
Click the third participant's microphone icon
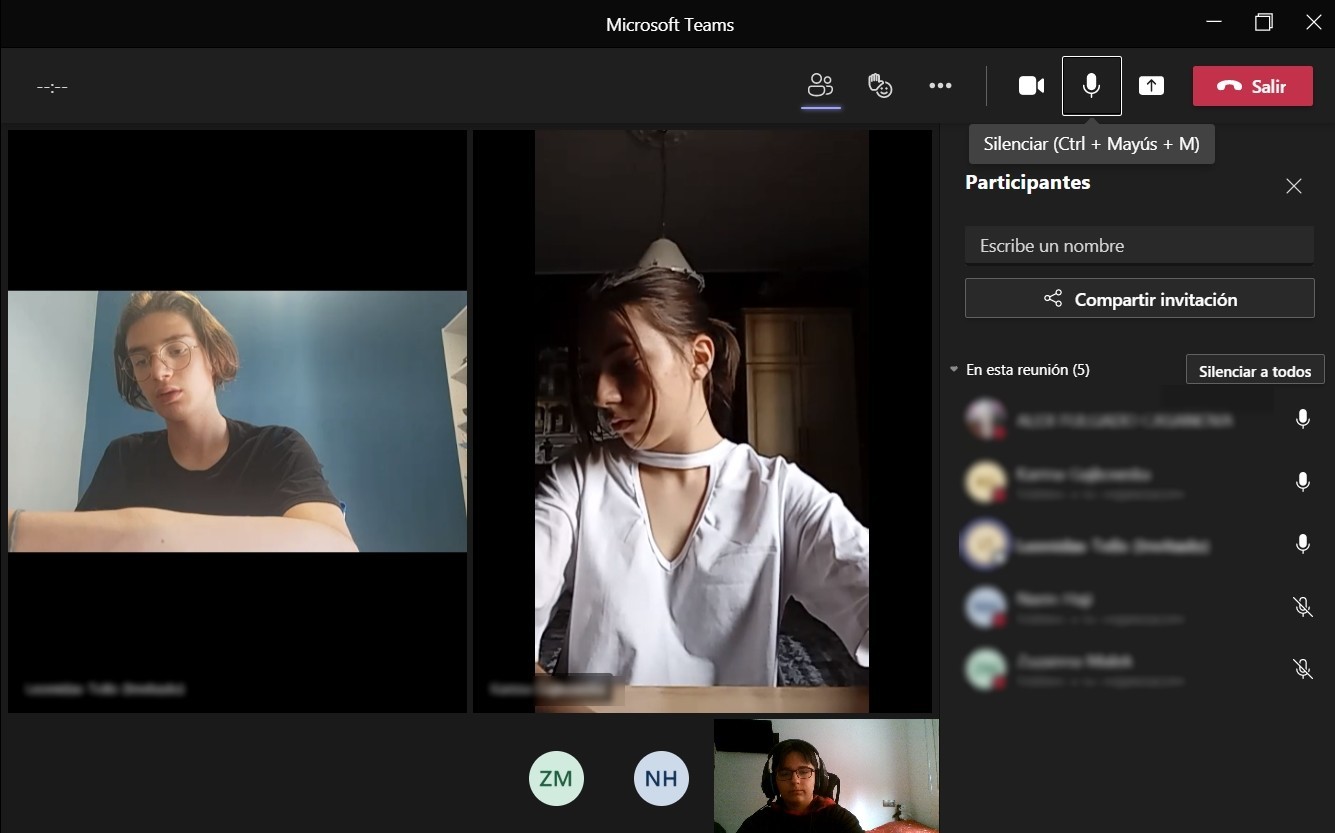(x=1302, y=544)
